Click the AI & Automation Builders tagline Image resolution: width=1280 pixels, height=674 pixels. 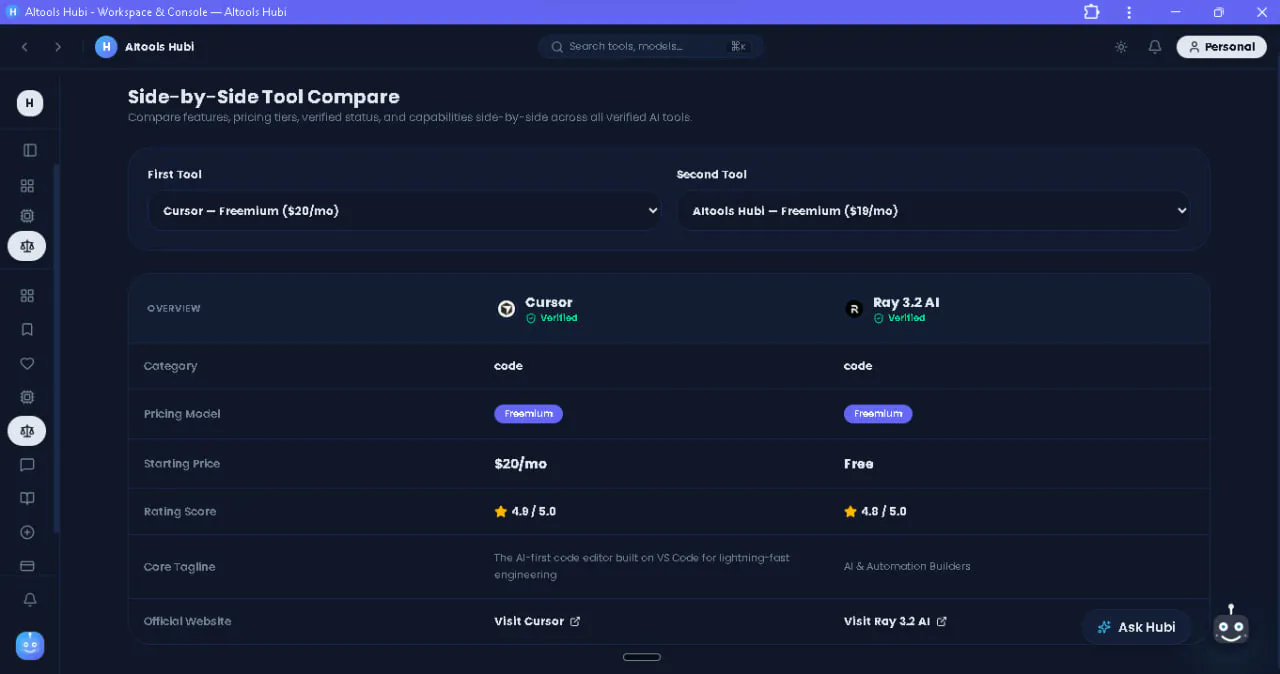coord(907,566)
